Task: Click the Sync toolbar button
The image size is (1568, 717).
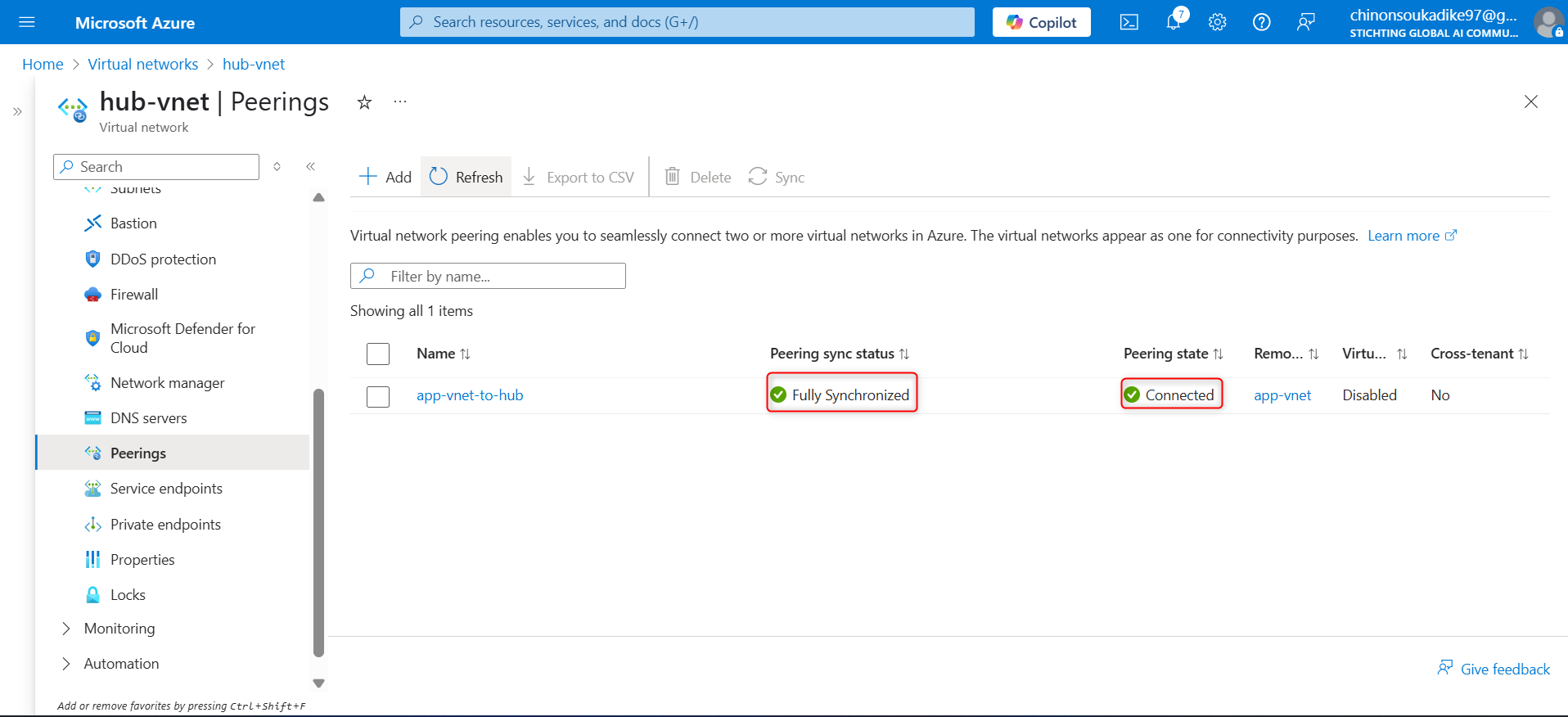Action: [x=777, y=177]
